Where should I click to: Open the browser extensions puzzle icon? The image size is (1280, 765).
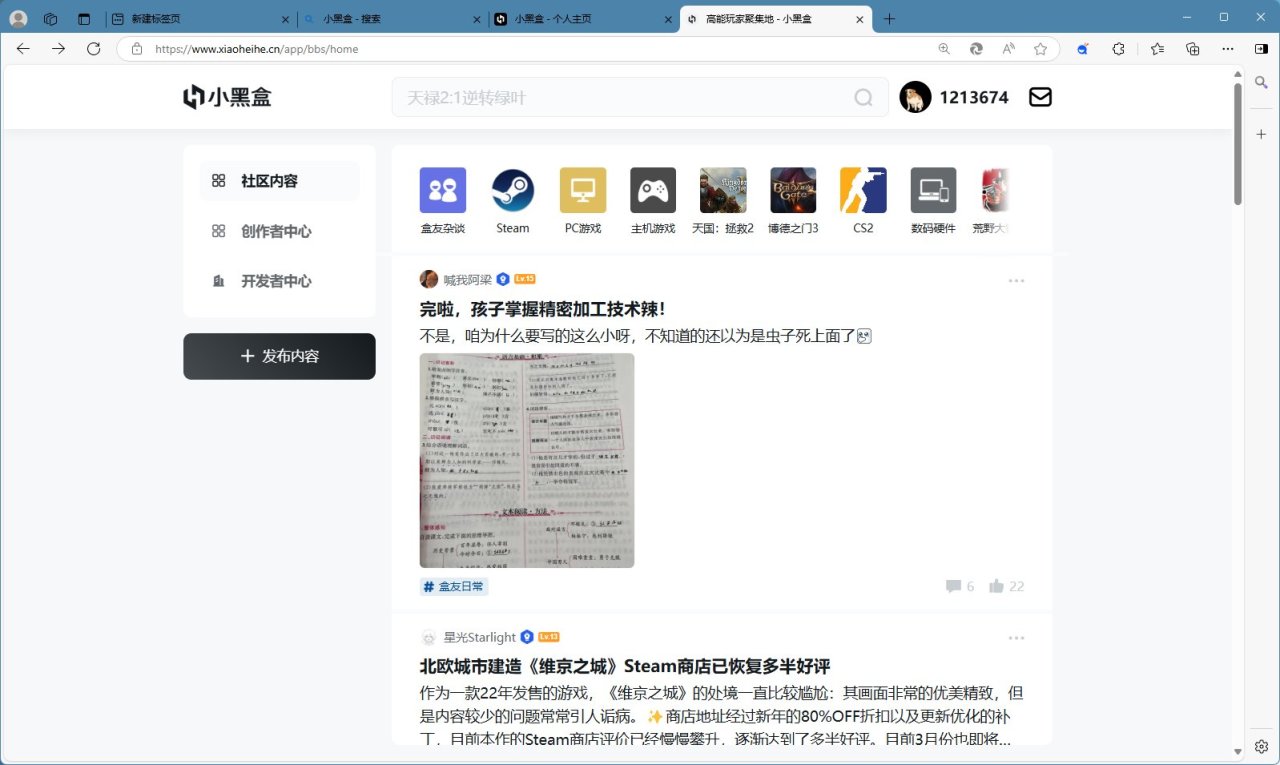click(x=1119, y=48)
